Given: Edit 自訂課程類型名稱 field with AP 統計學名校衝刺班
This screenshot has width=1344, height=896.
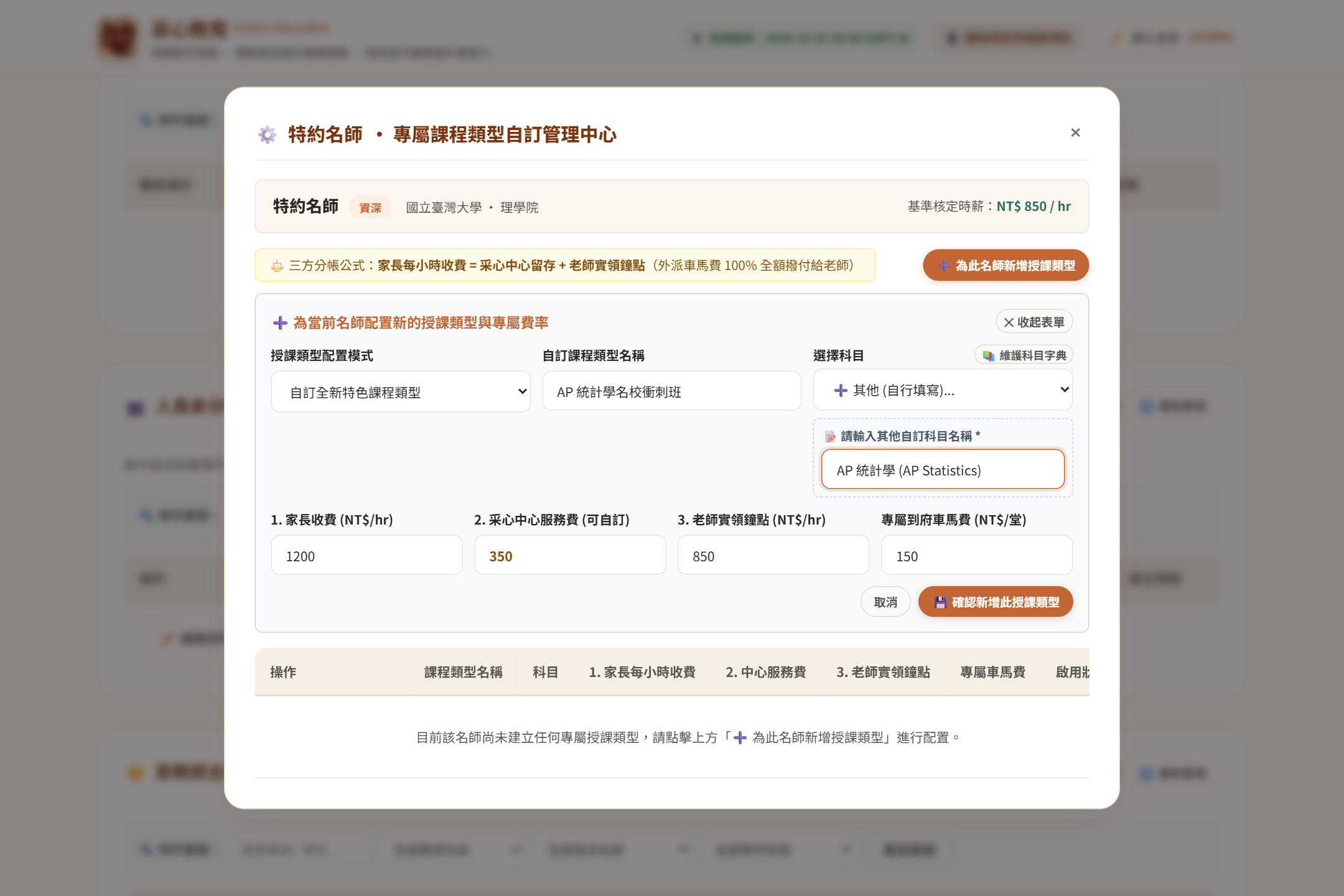Looking at the screenshot, I should (x=672, y=392).
